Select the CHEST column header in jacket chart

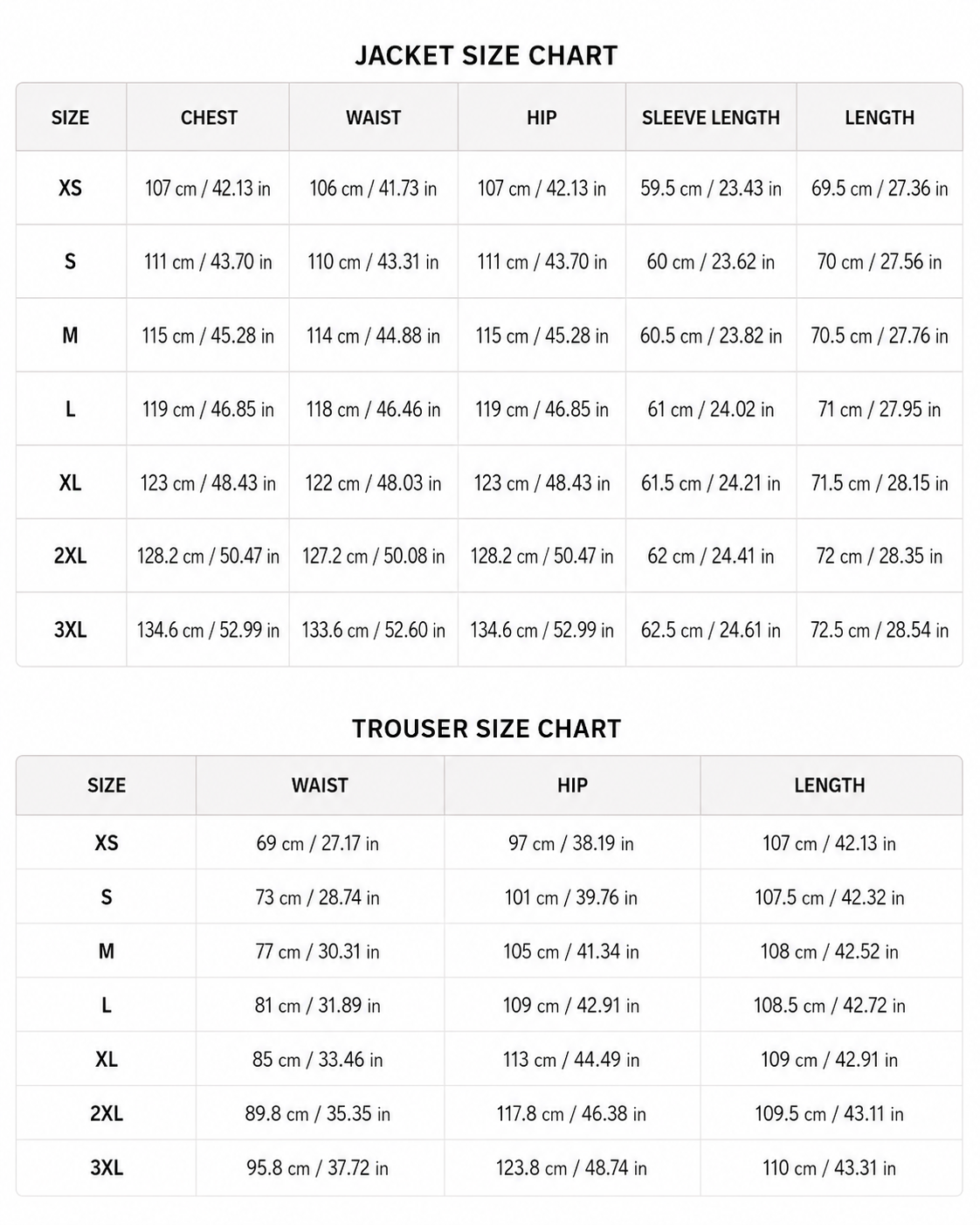pyautogui.click(x=209, y=117)
